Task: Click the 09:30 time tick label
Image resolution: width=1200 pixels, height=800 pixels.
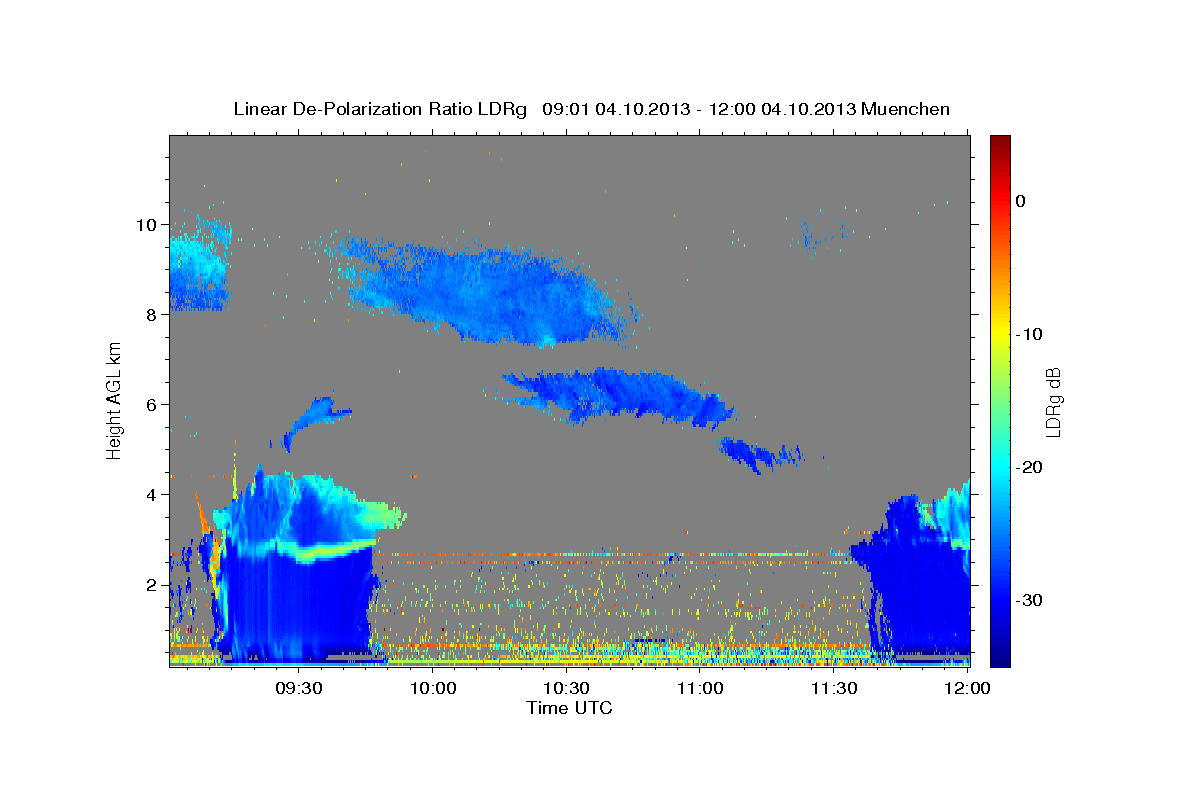Action: 299,688
